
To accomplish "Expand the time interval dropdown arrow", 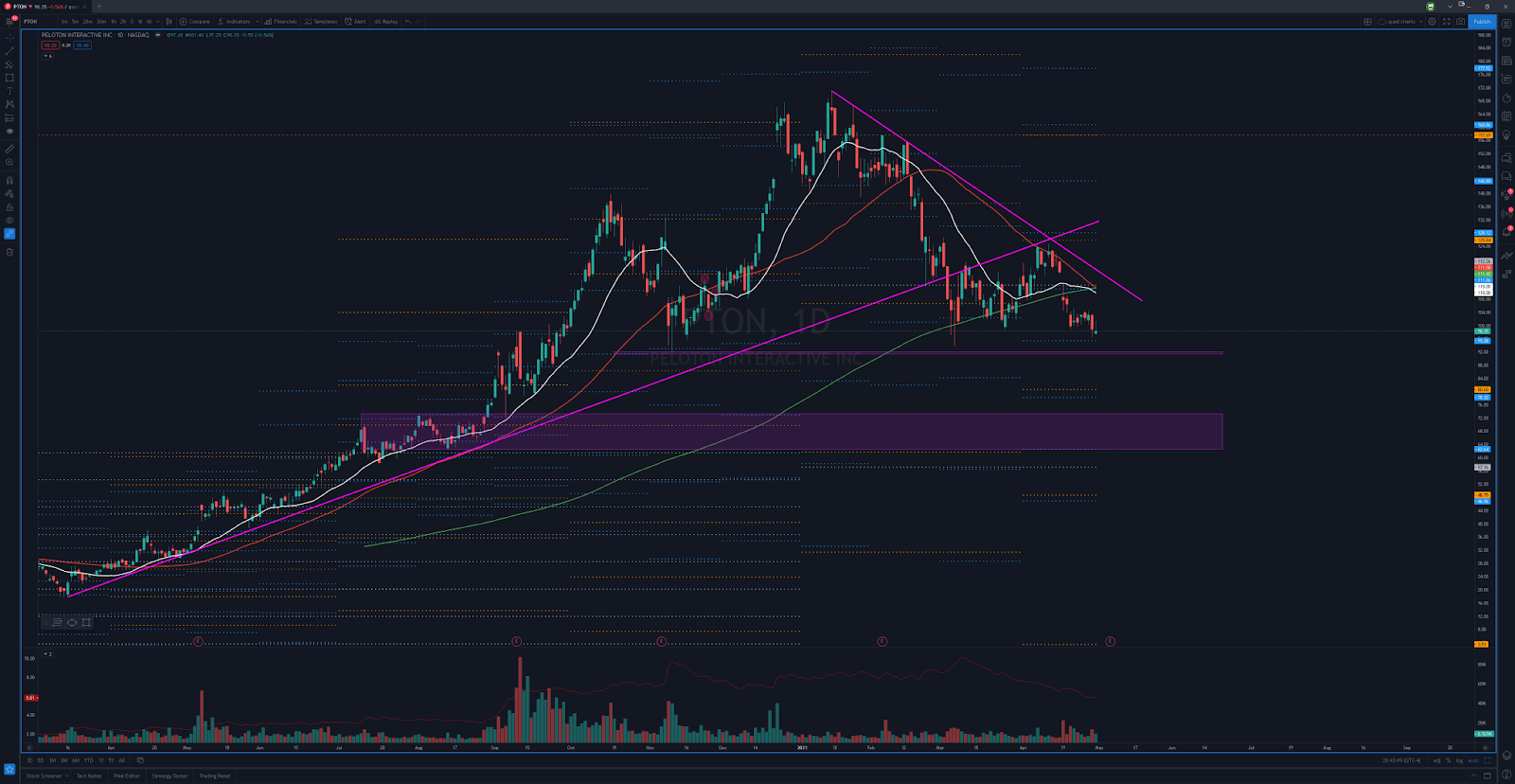I will coord(158,22).
